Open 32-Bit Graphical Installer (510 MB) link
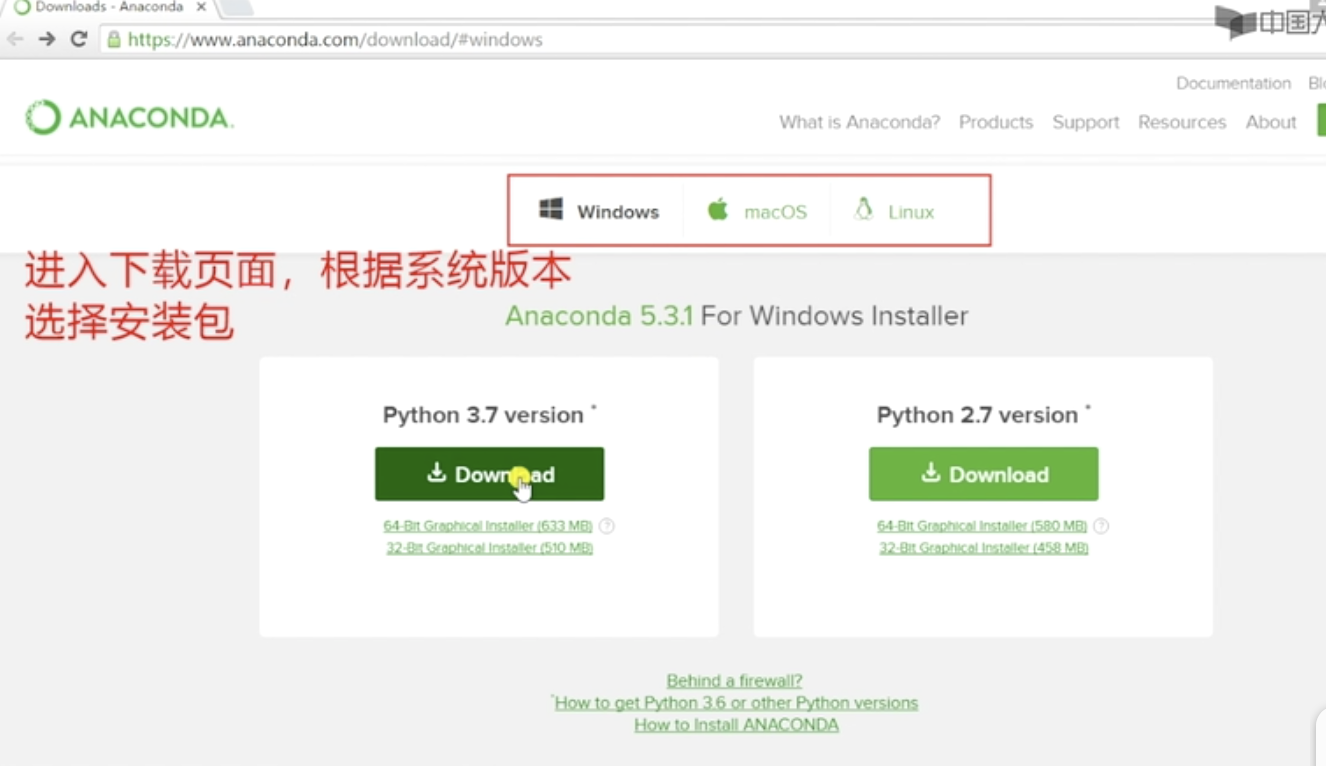 [x=490, y=548]
